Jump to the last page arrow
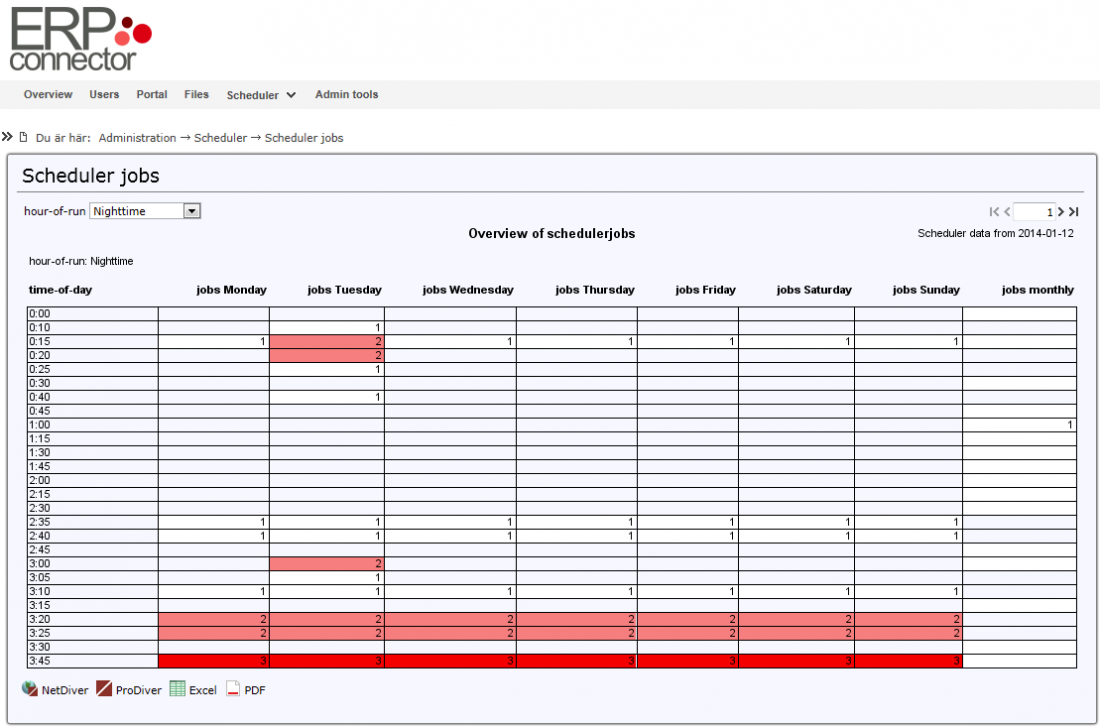Viewport: 1100px width, 727px height. coord(1074,212)
